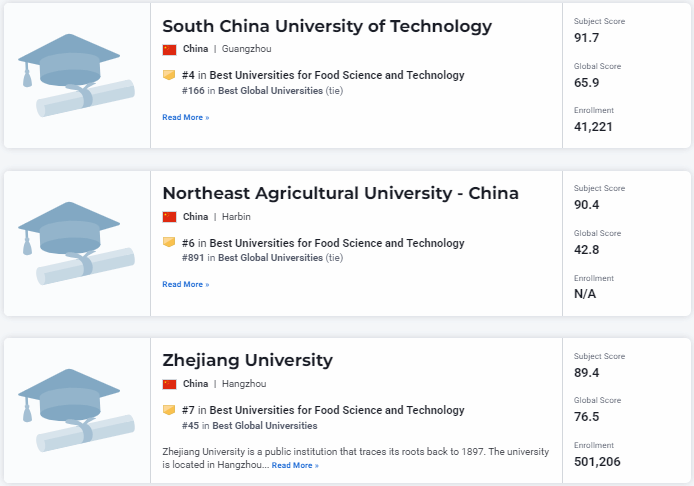
Task: Click #166 in Best Global Universities link
Action: point(252,90)
